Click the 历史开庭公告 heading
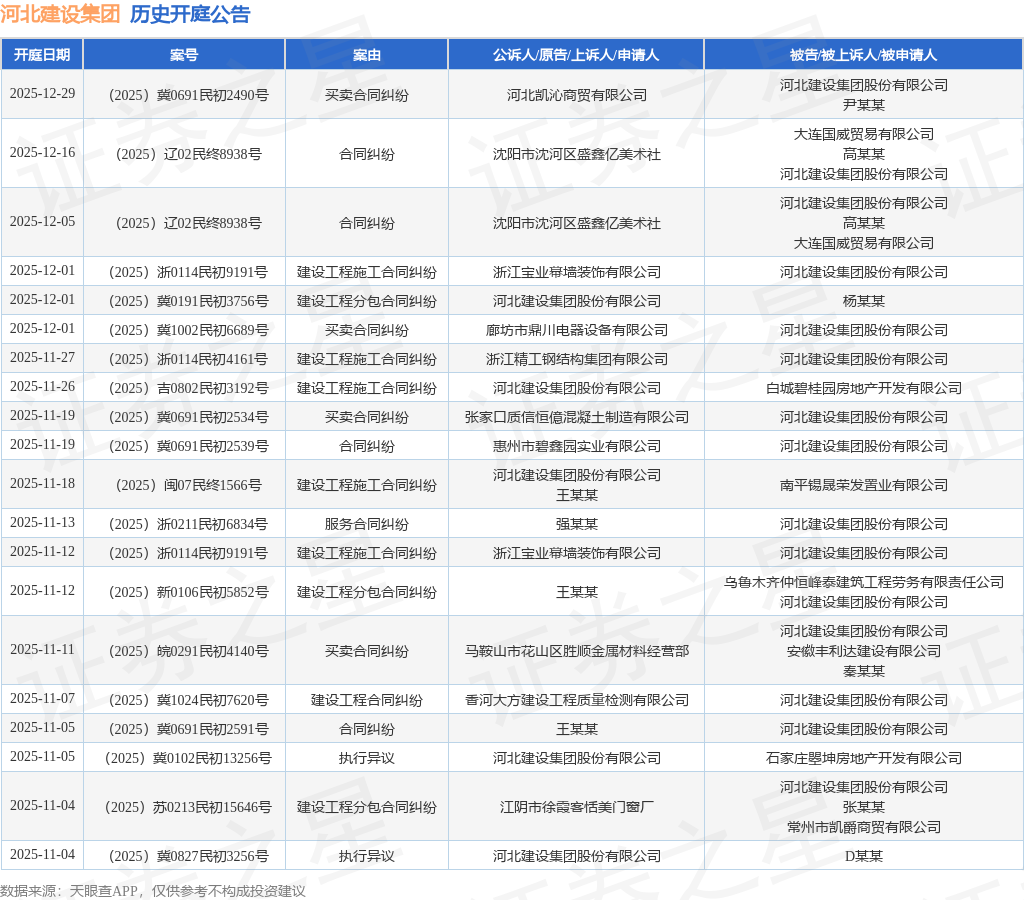The width and height of the screenshot is (1024, 900). pyautogui.click(x=189, y=14)
